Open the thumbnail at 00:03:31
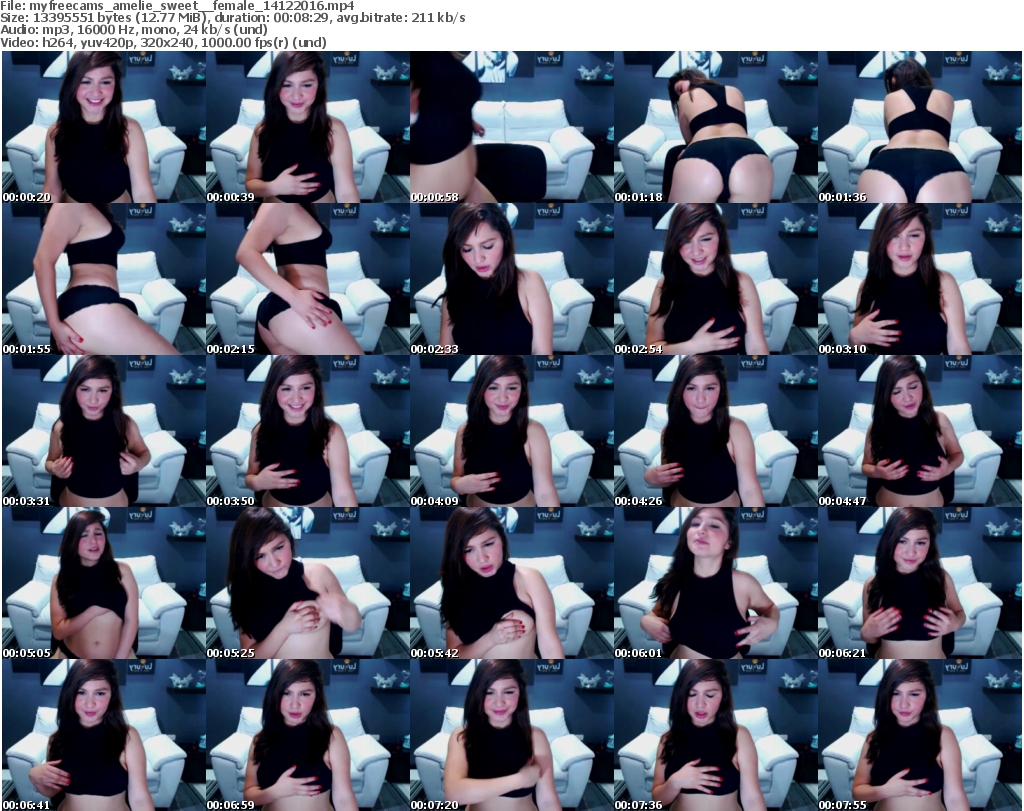The width and height of the screenshot is (1024, 811). (x=104, y=432)
